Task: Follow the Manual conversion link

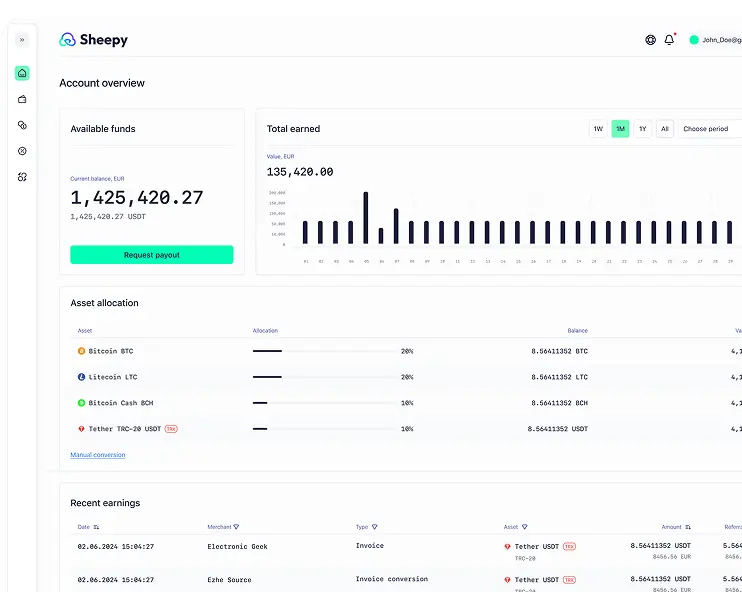Action: pos(98,455)
